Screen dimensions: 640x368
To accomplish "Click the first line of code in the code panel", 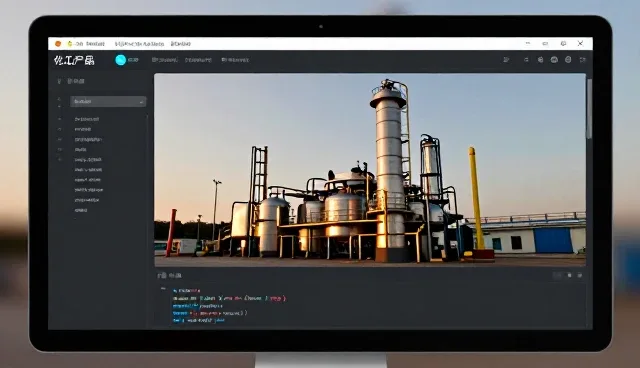I will point(186,291).
